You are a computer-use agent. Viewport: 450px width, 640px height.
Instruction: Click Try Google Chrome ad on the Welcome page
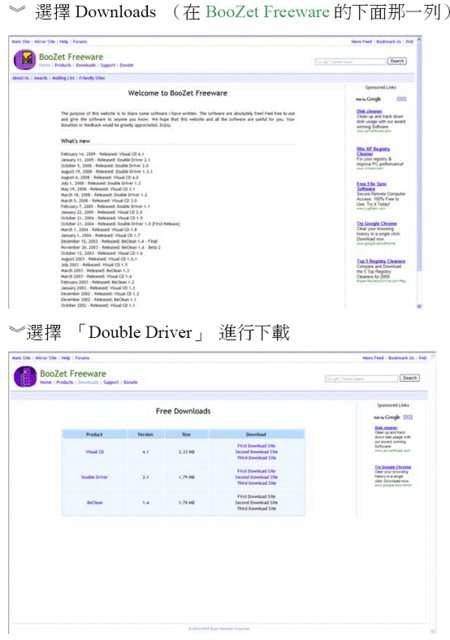coord(376,224)
